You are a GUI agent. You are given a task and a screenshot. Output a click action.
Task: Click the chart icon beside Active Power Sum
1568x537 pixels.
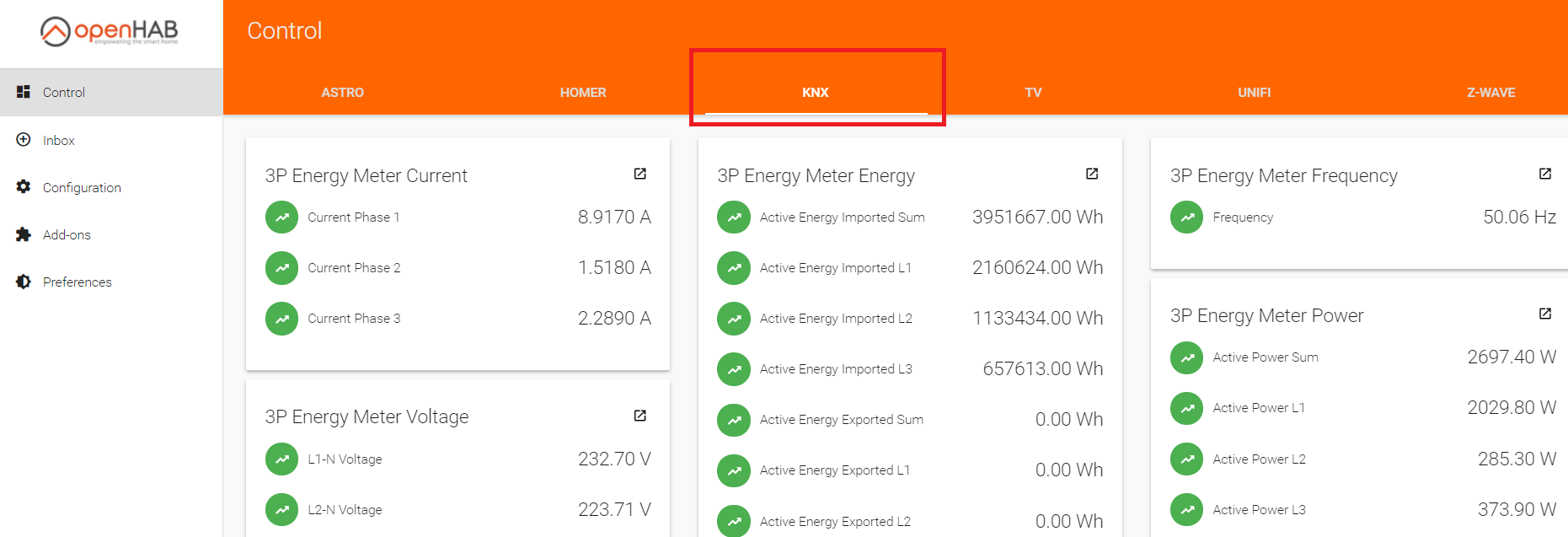click(1186, 357)
